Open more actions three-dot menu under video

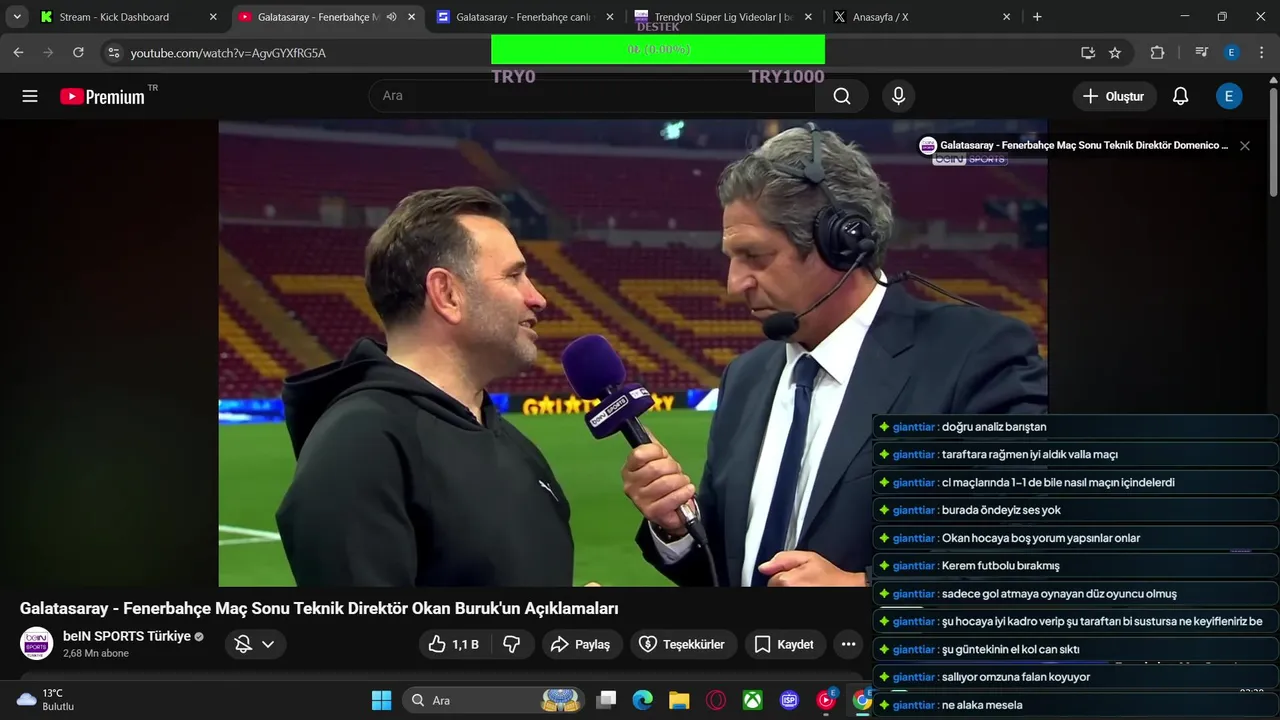point(848,644)
